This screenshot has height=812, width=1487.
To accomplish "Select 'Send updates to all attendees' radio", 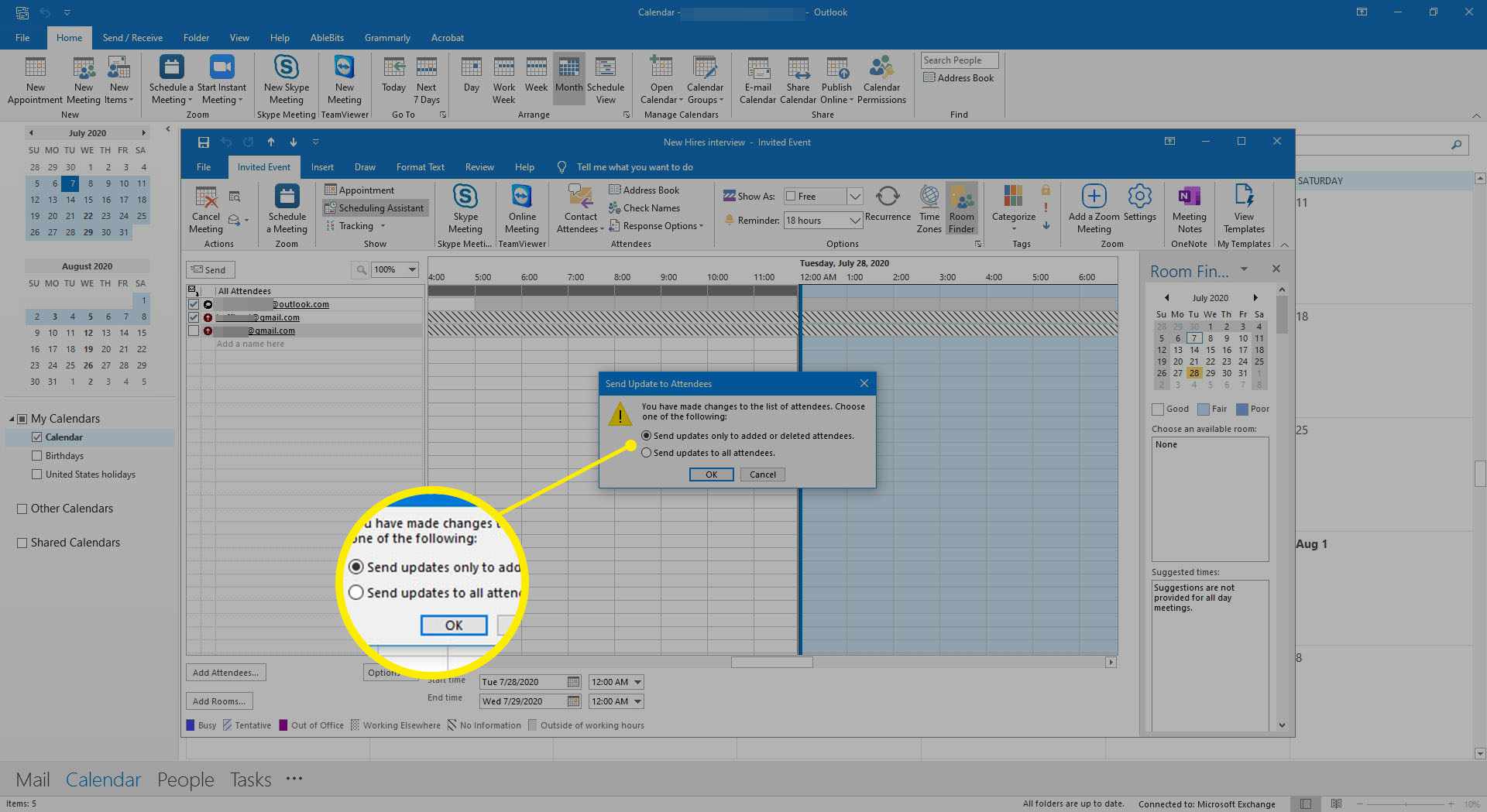I will tap(647, 453).
